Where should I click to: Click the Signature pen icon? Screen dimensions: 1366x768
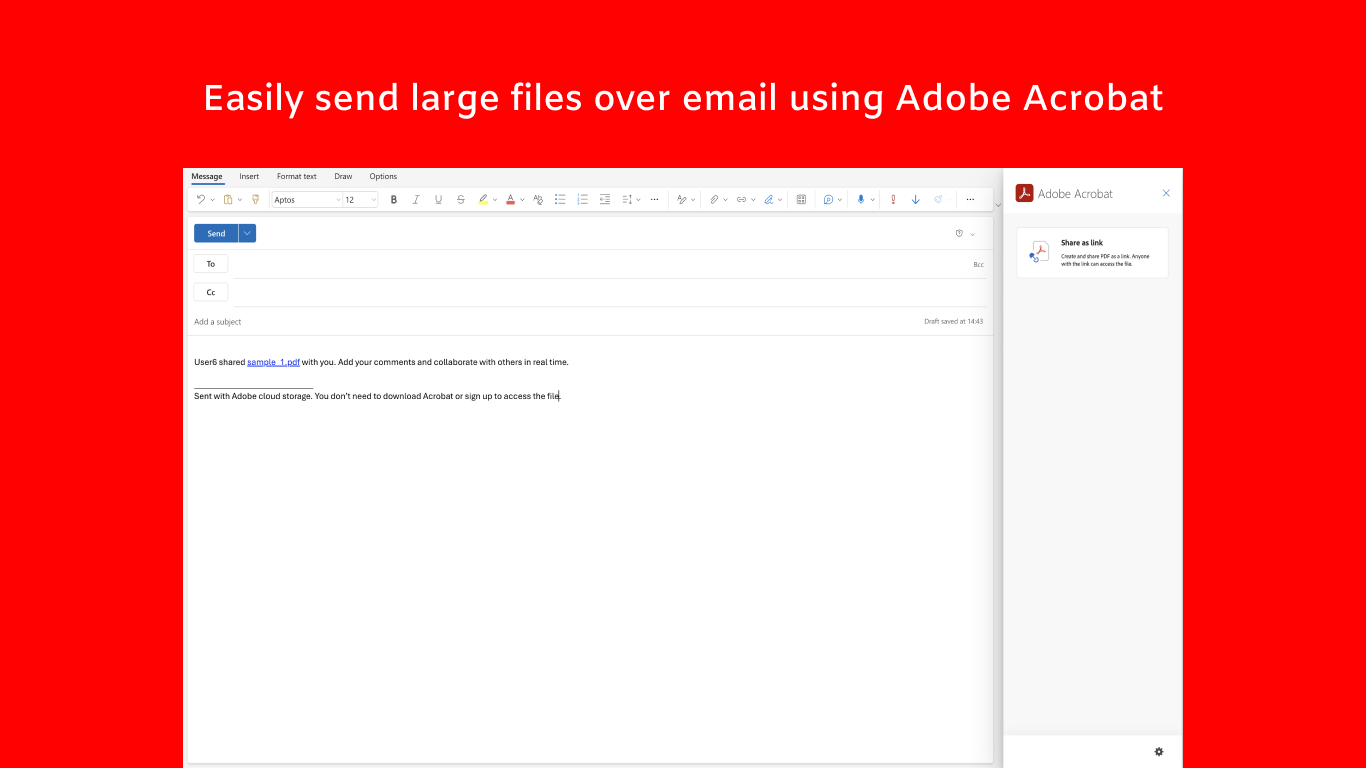(x=769, y=199)
